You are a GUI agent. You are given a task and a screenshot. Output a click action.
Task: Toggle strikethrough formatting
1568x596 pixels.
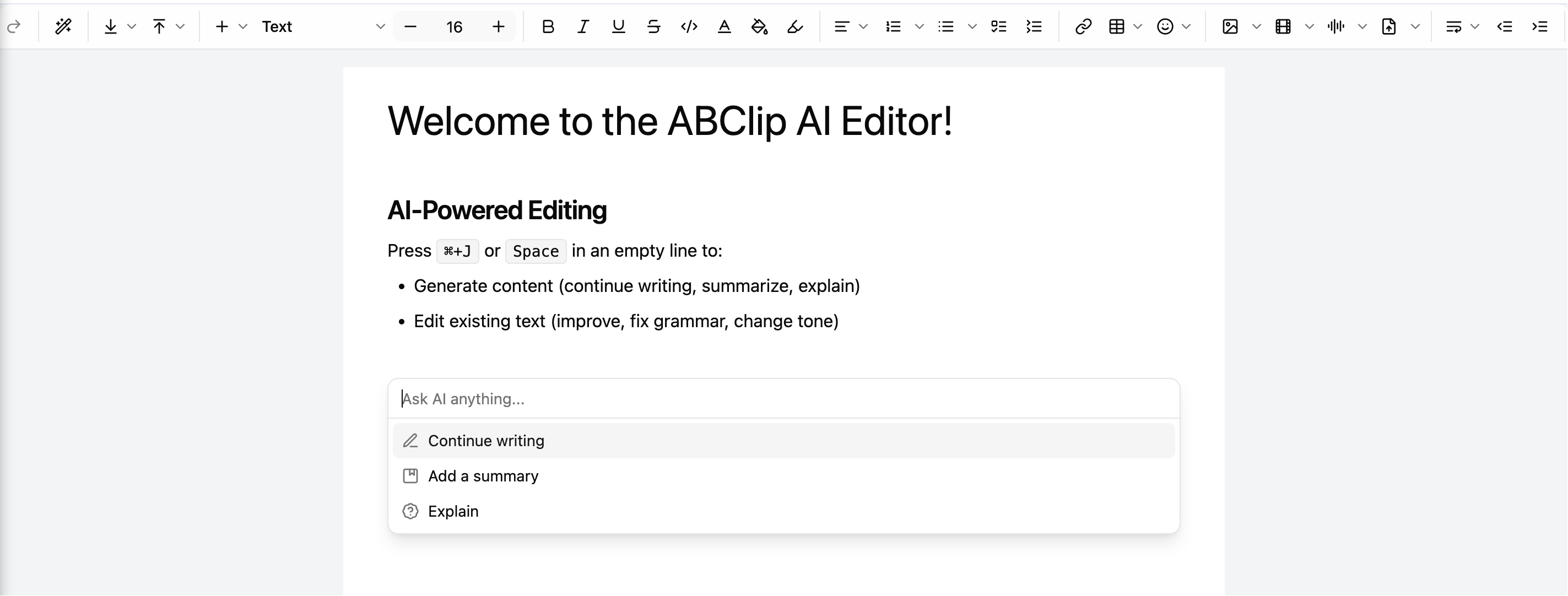(x=653, y=26)
